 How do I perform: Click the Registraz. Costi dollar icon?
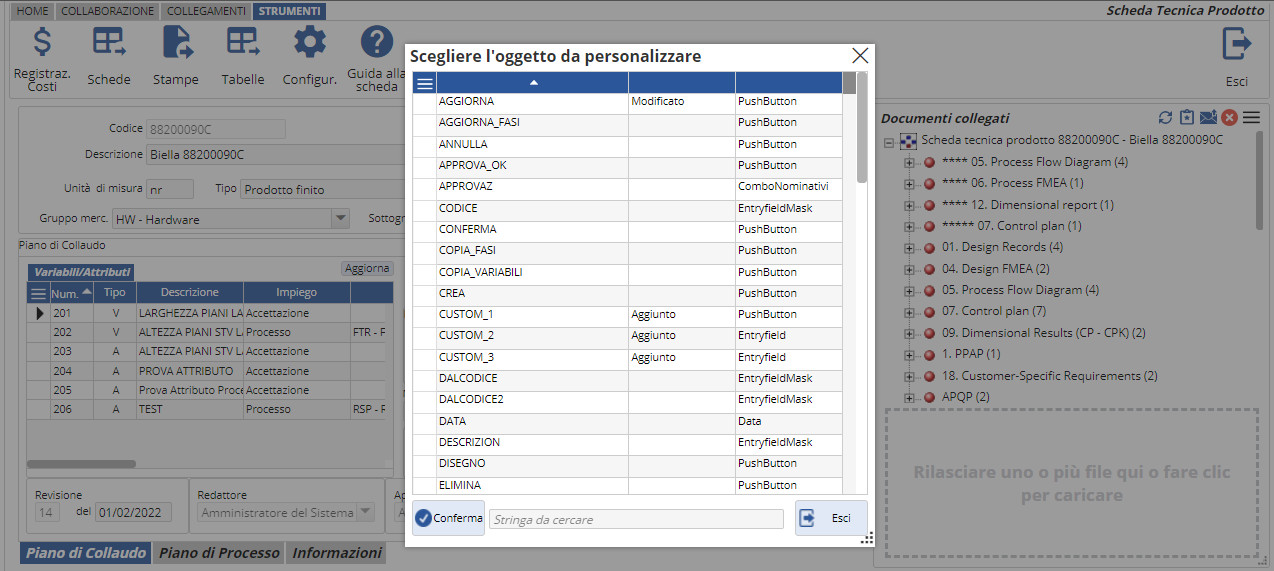pyautogui.click(x=42, y=43)
